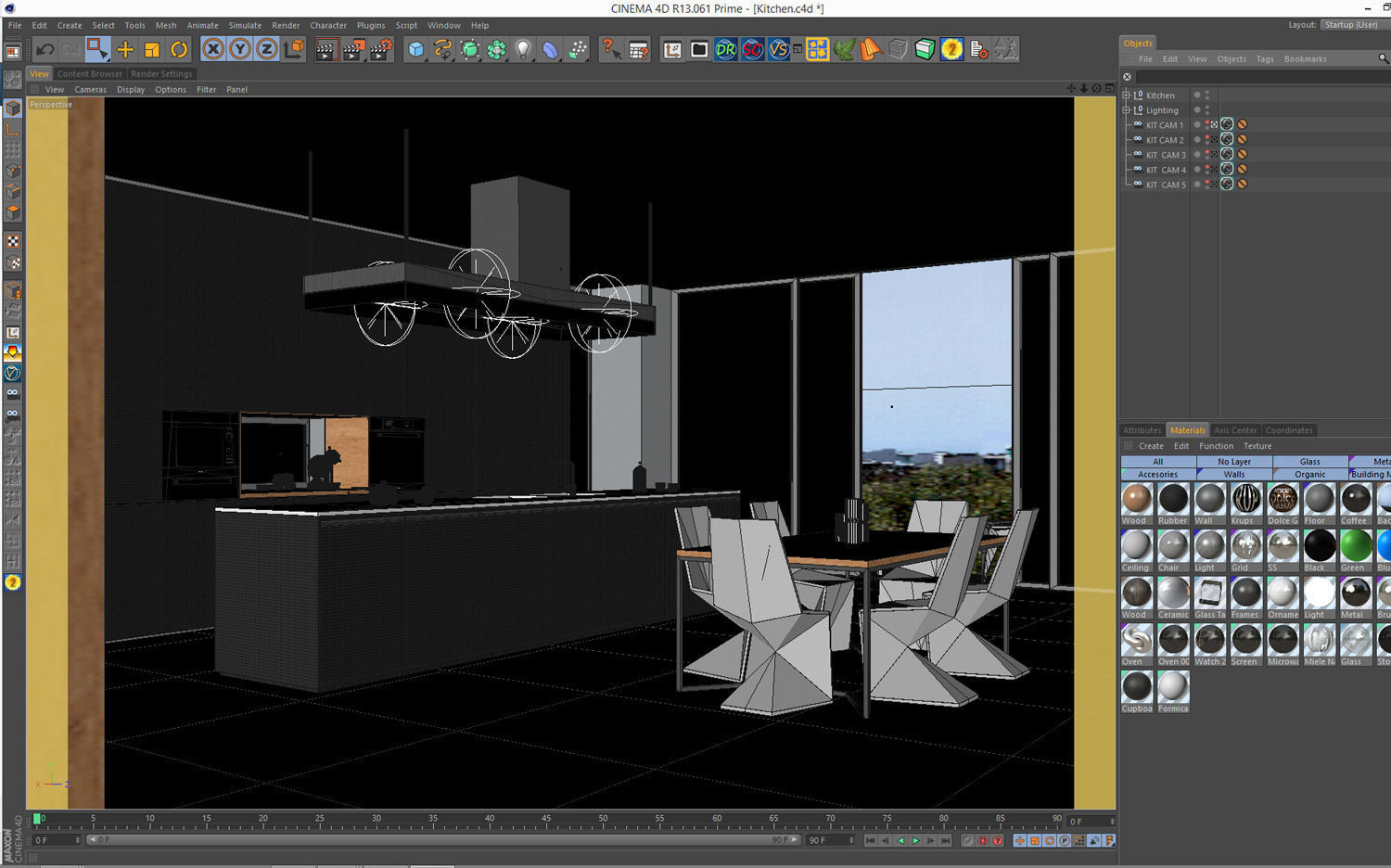Screen dimensions: 1391x868
Task: Open the viewport Cameras menu
Action: click(90, 90)
